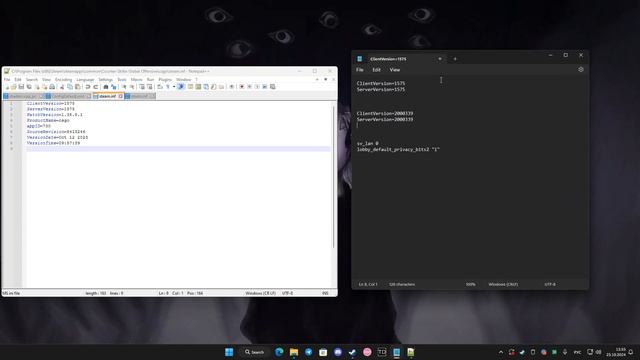Click Synchronize Horizontal Scrolling icon
Image resolution: width=640 pixels, height=360 pixels.
coord(149,87)
